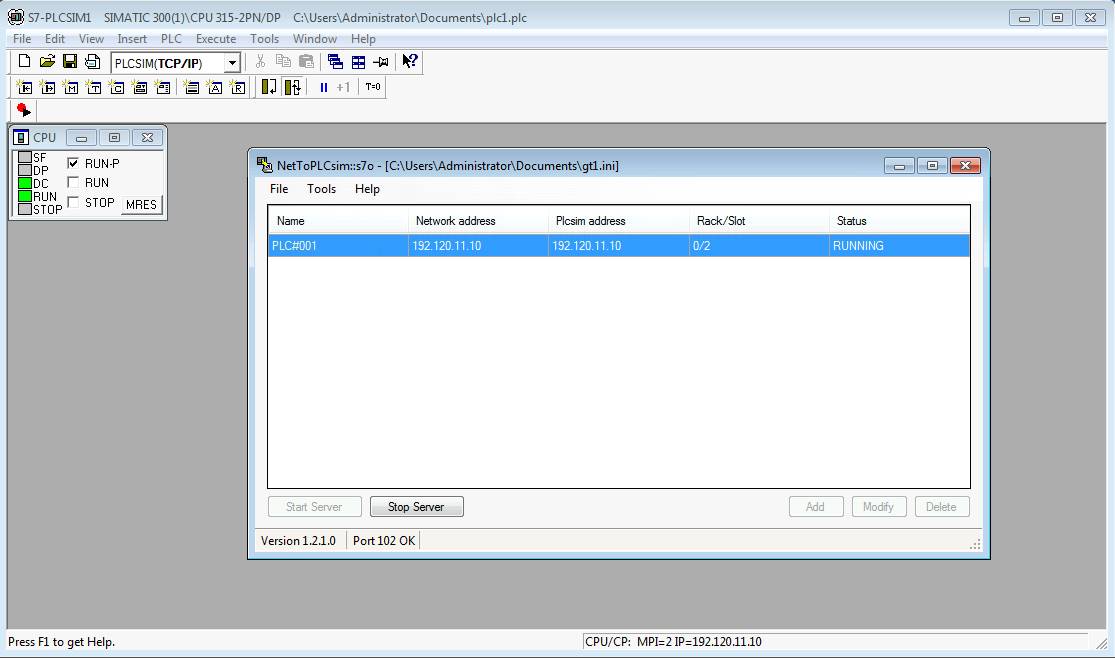
Task: Open the Tools menu in NetToPLCsim
Action: [x=321, y=189]
